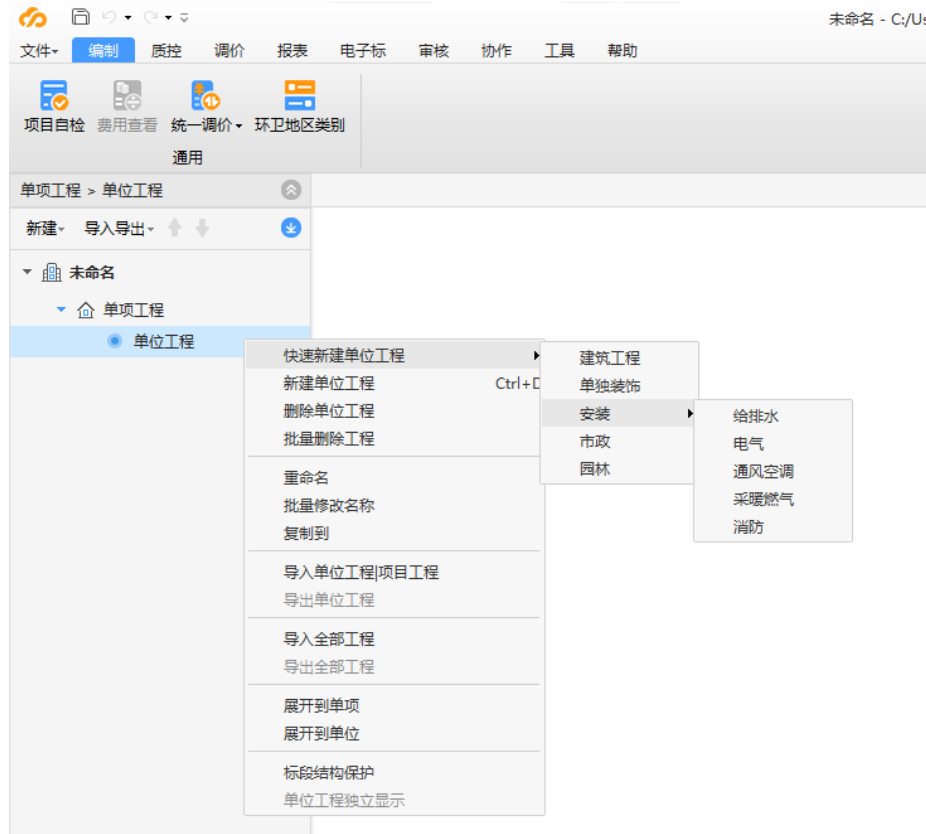Screen dimensions: 926x834
Task: Open 快速新建单位工程 submenu
Action: click(x=393, y=356)
